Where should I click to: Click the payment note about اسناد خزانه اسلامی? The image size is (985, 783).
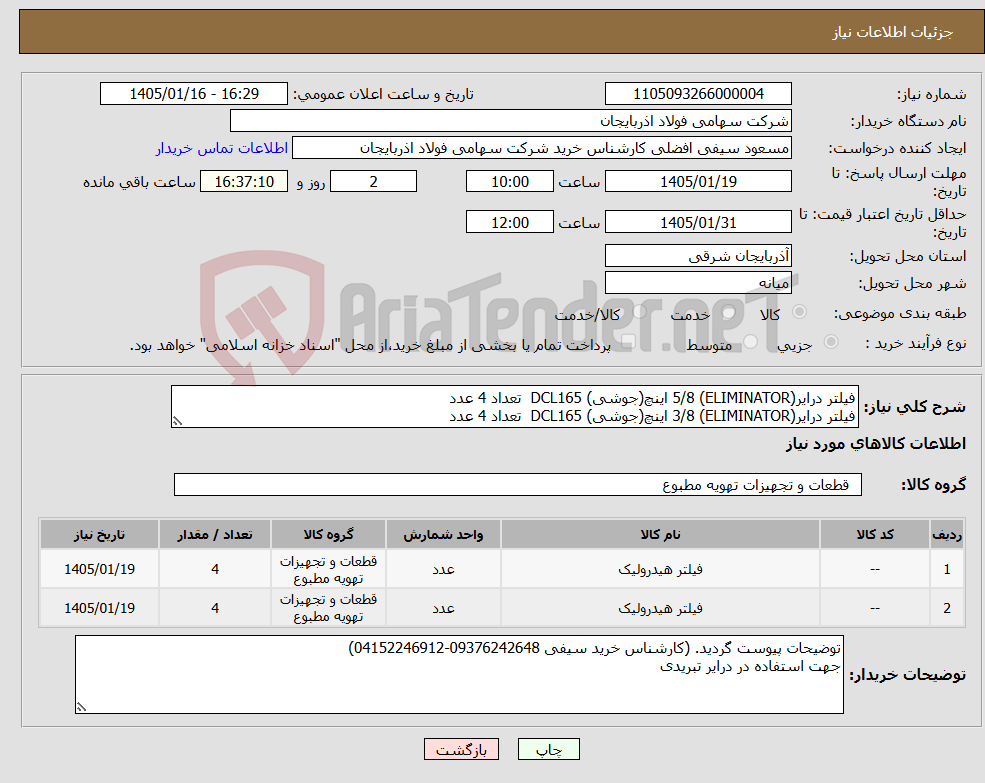tap(370, 345)
